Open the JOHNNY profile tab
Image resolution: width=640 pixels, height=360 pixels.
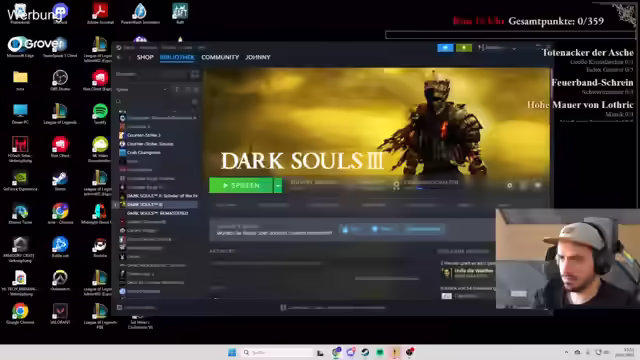[x=258, y=58]
